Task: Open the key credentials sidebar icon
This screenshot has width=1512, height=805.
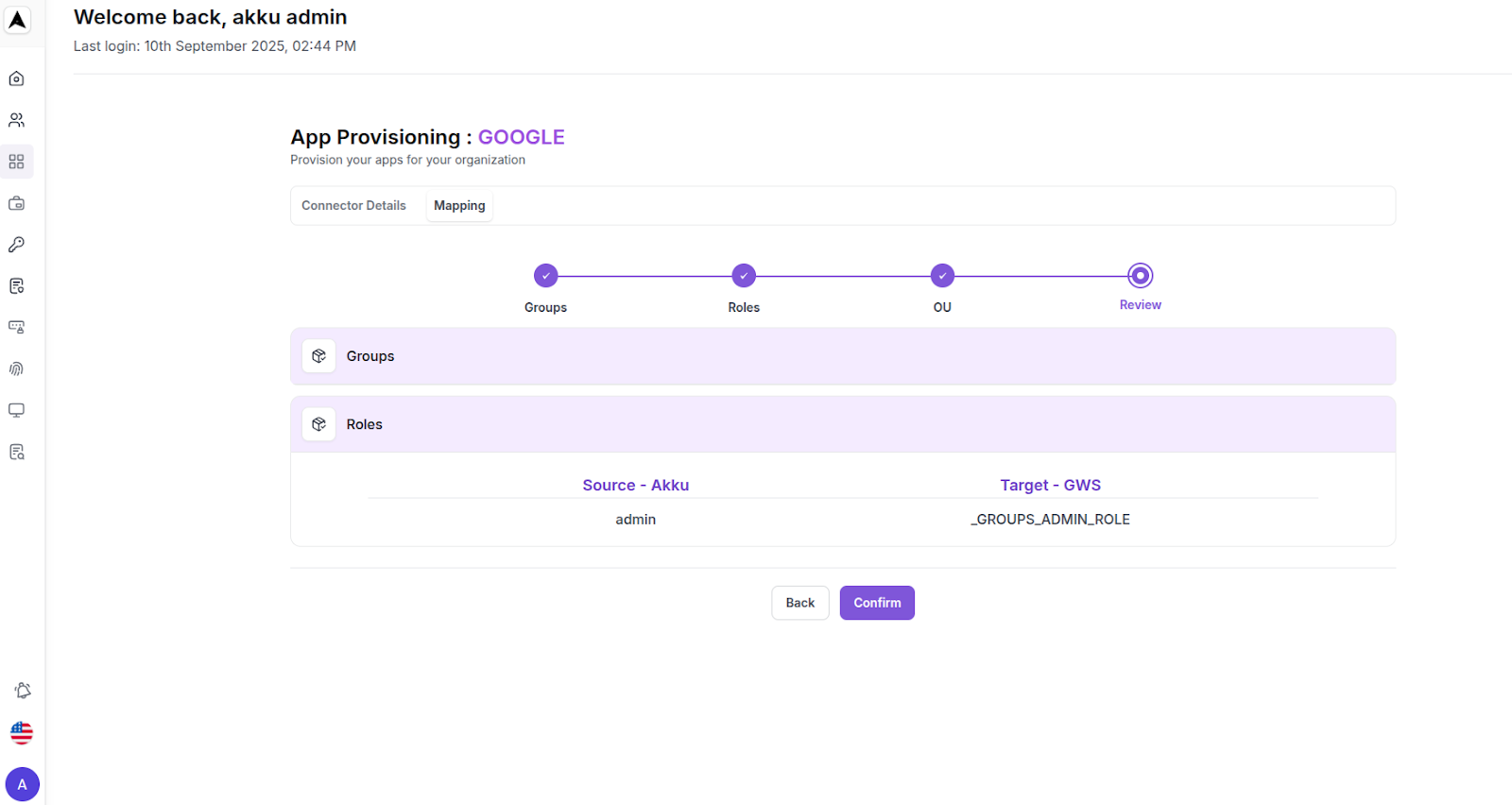Action: pos(17,245)
